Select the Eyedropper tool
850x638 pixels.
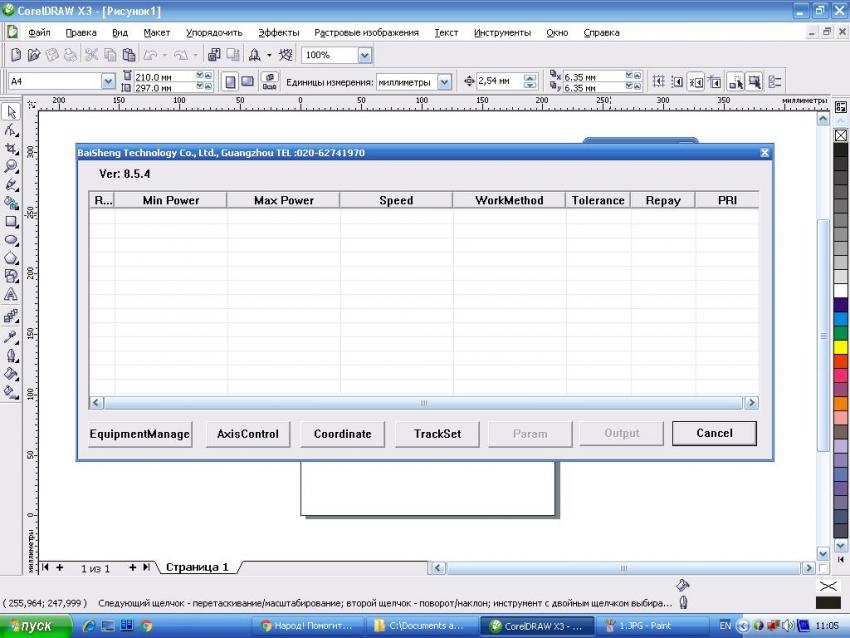coord(11,336)
